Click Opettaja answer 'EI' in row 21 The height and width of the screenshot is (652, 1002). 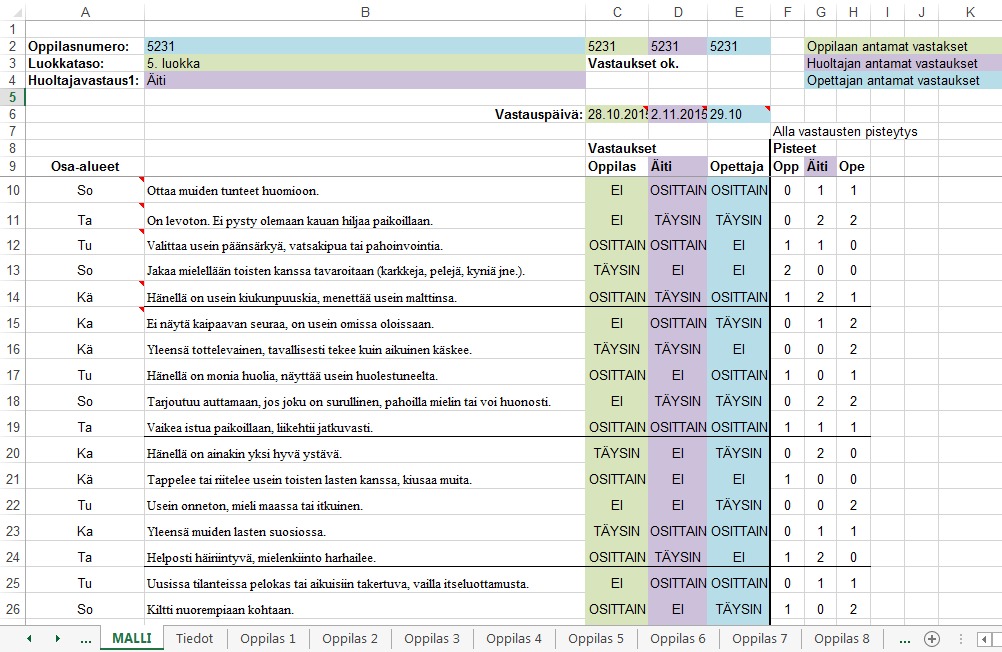coord(739,479)
